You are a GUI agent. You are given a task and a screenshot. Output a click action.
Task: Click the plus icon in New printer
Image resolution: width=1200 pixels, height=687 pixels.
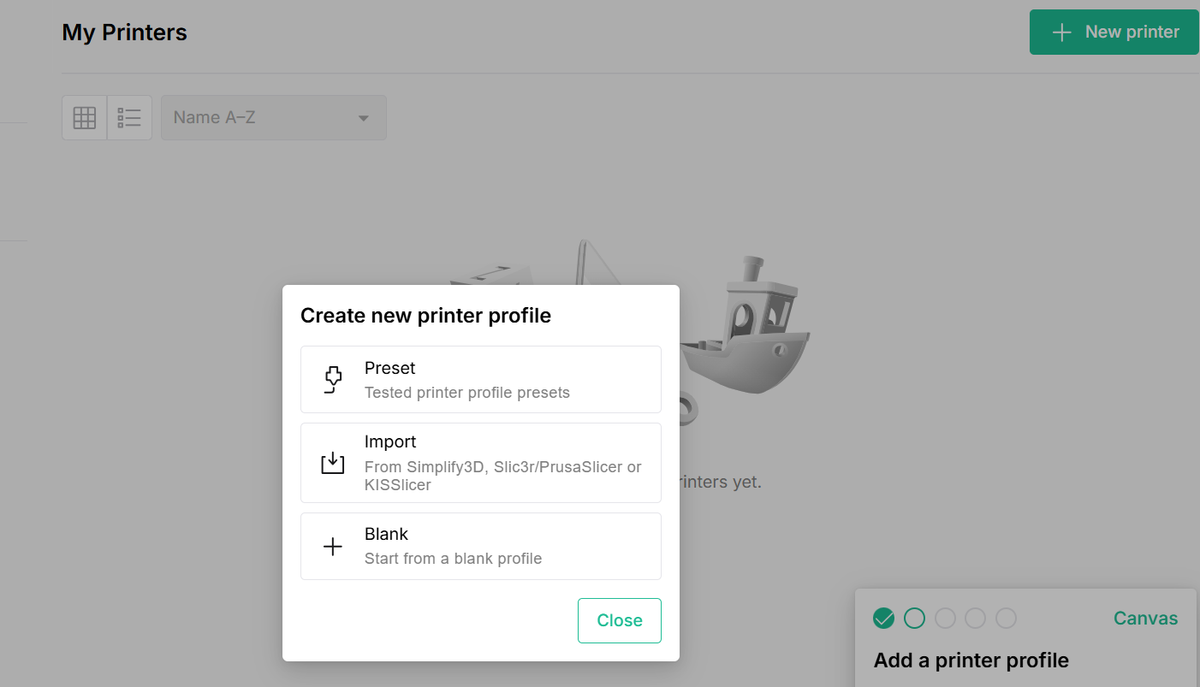click(1062, 32)
